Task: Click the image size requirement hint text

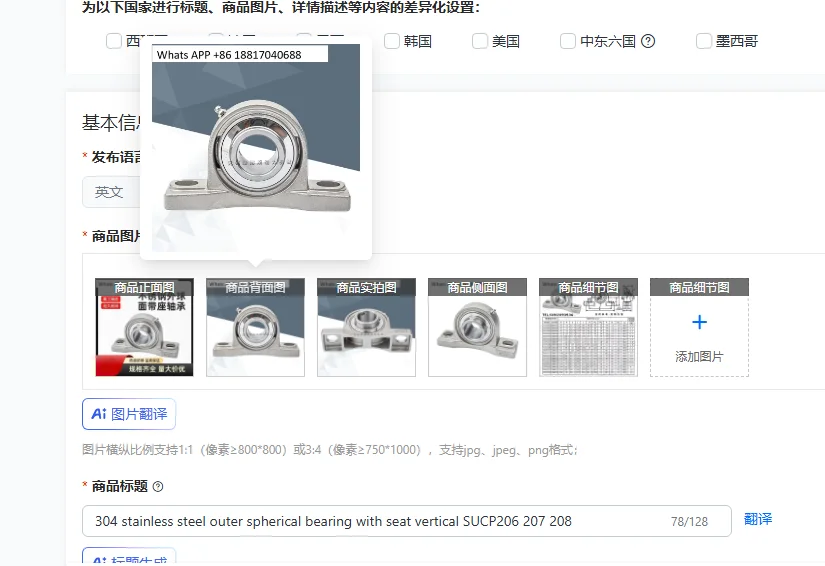Action: (330, 450)
